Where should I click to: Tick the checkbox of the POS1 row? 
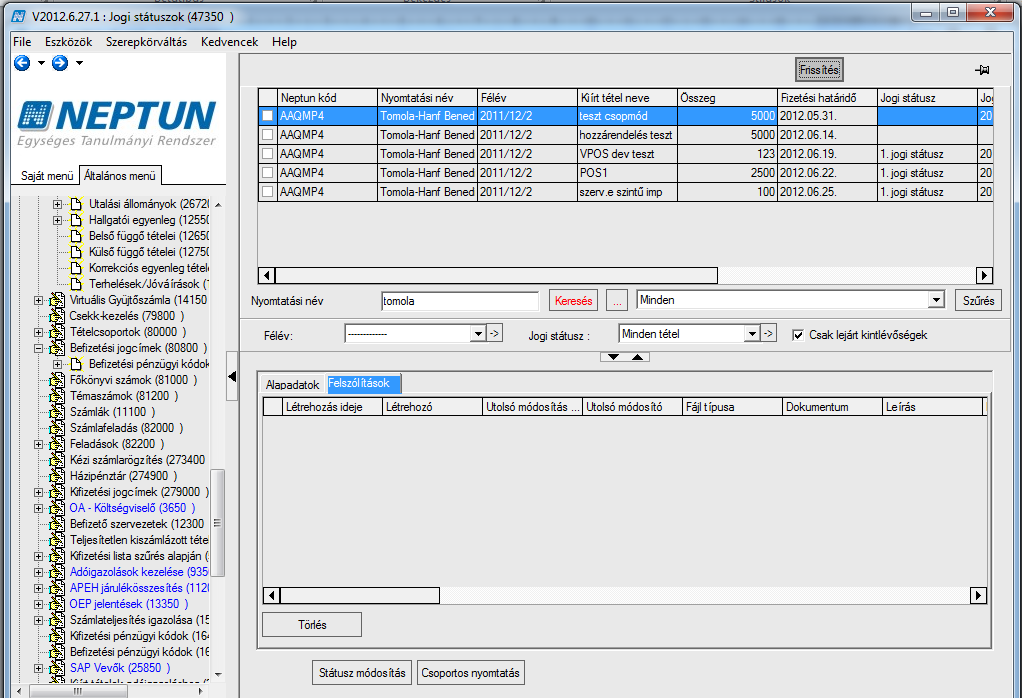coord(267,173)
